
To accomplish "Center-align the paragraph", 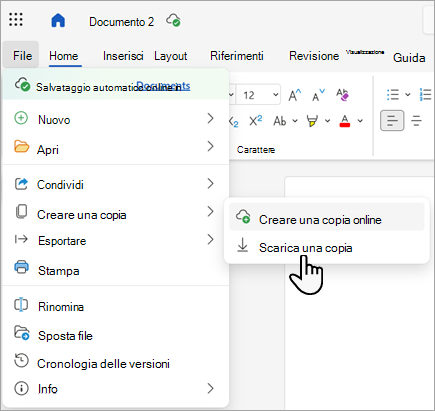I will [416, 120].
